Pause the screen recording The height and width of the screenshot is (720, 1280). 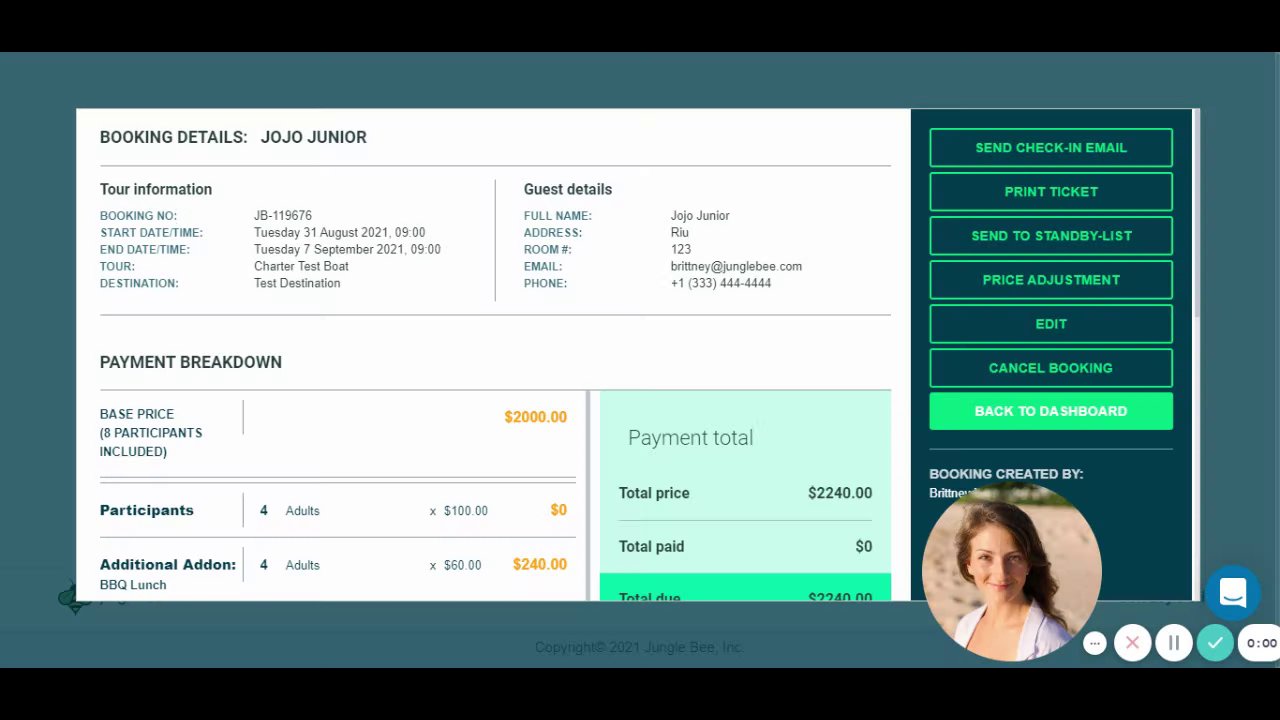(1174, 643)
